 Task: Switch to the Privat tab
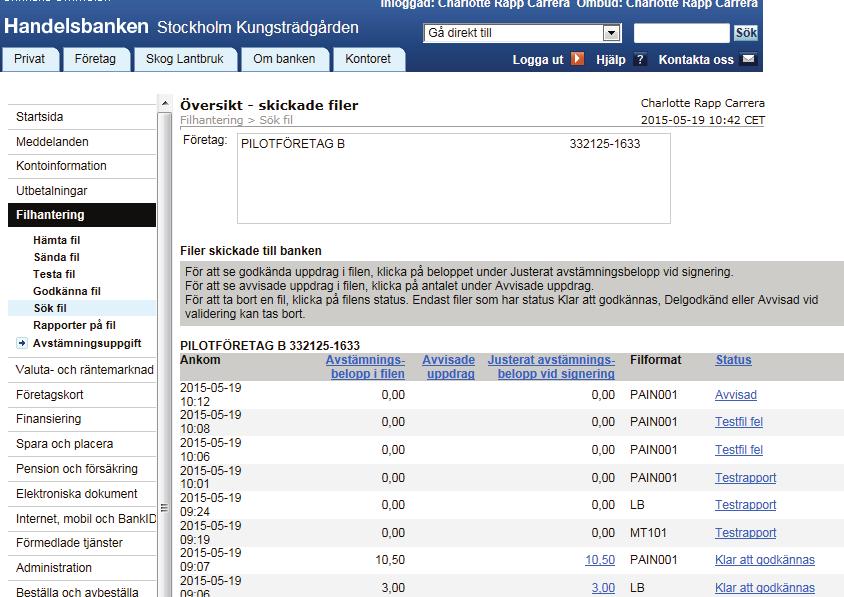click(30, 59)
